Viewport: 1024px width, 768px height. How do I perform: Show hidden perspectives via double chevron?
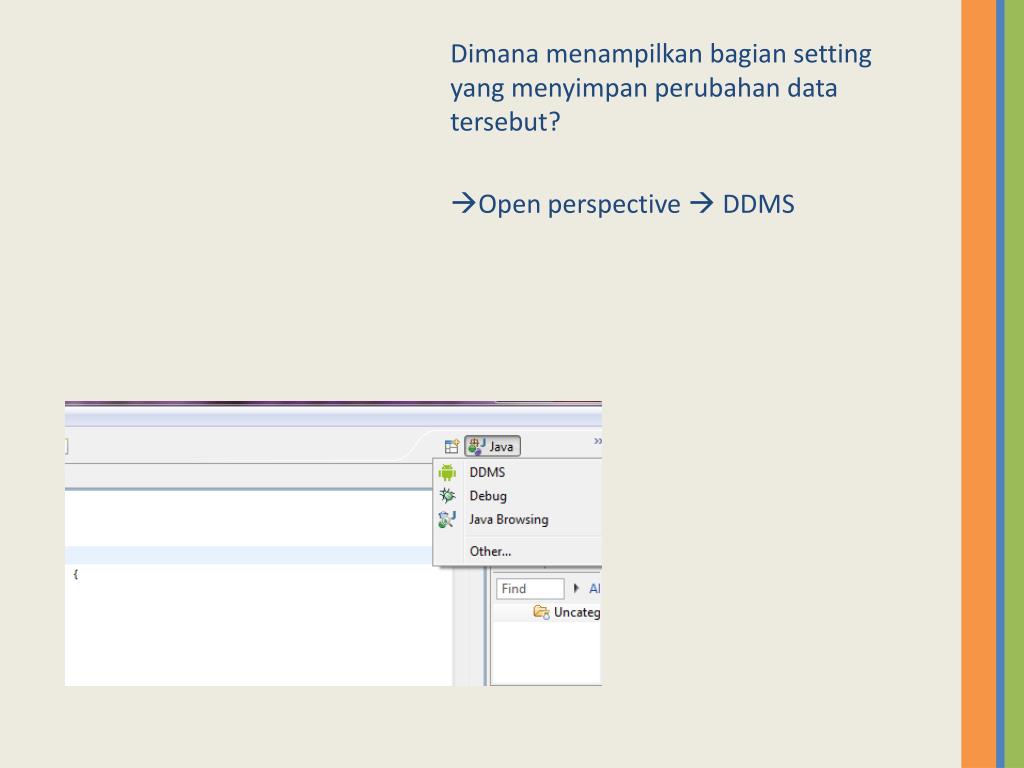[x=597, y=441]
